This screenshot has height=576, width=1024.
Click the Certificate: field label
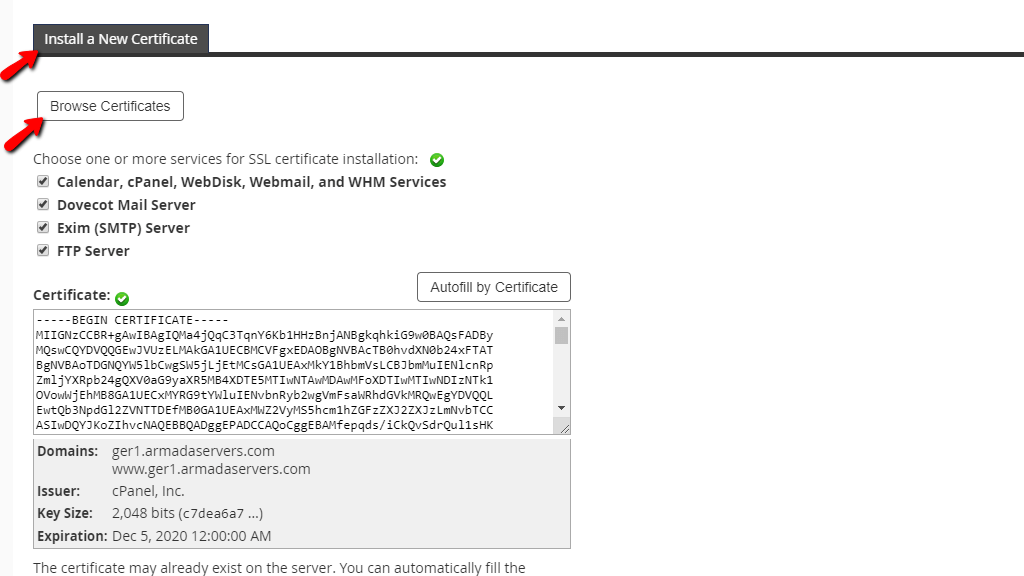[72, 295]
